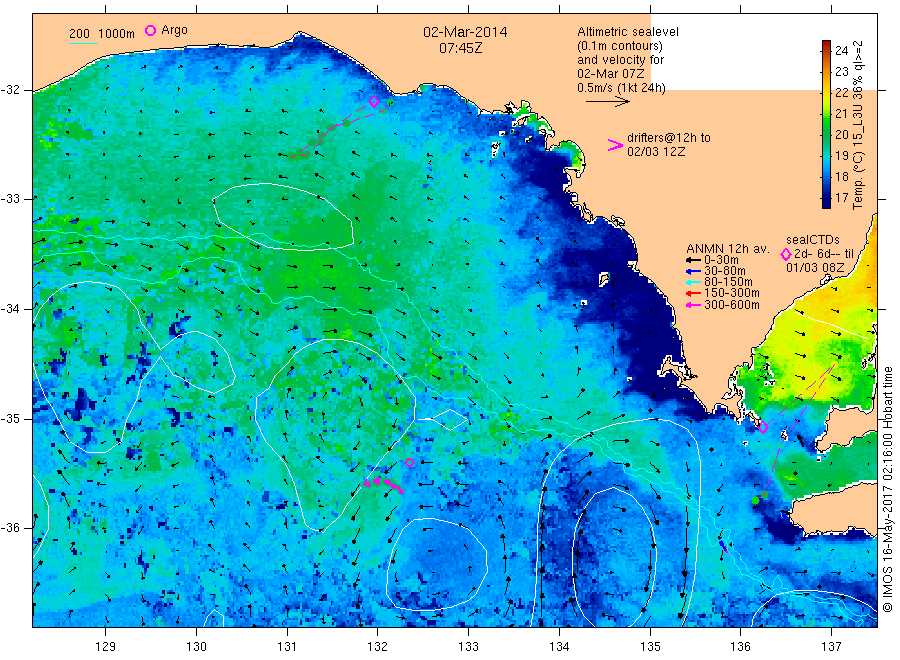Click the ANMN 12h av. heading
The image size is (900, 660).
click(x=727, y=249)
